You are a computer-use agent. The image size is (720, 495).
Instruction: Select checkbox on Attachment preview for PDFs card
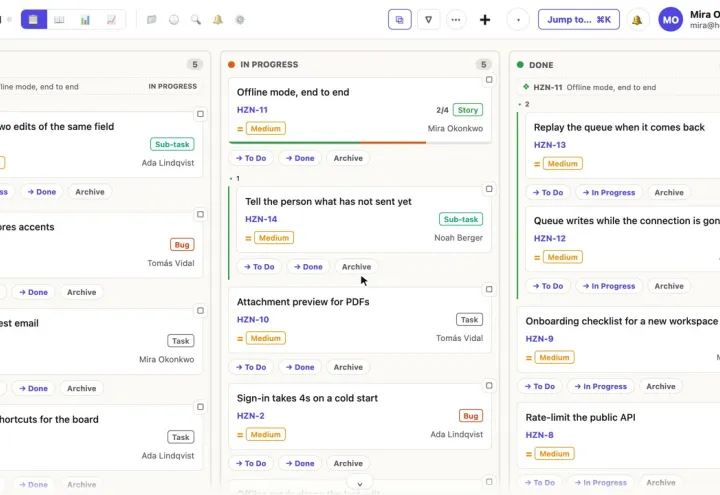click(x=489, y=289)
